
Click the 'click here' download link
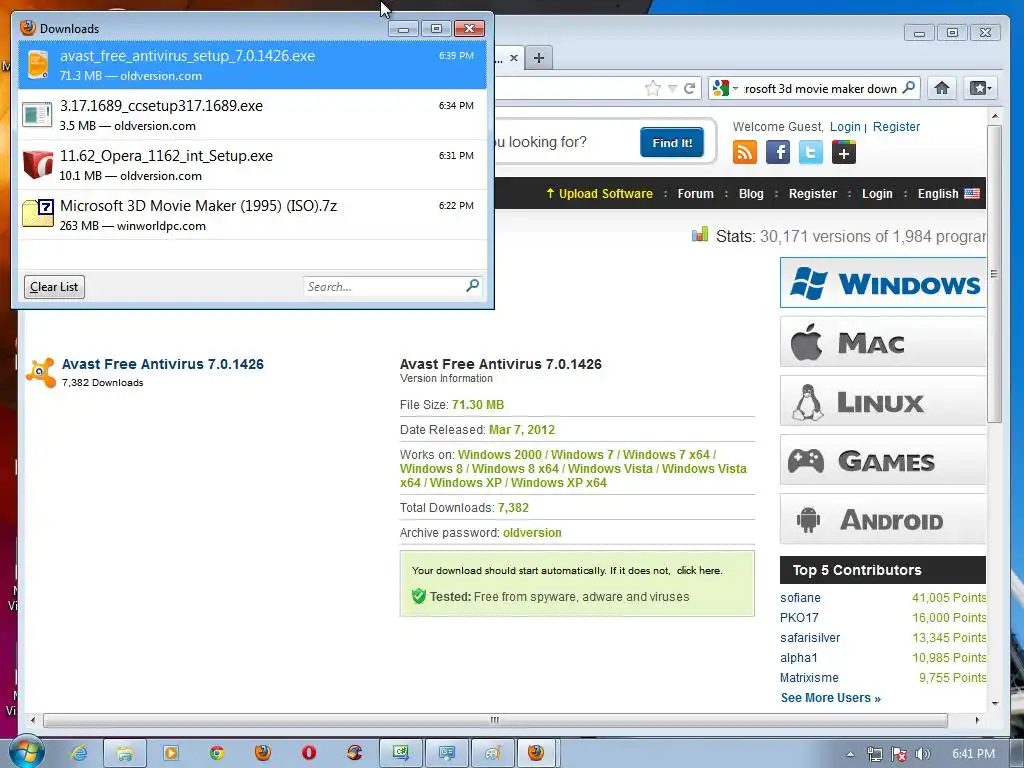(698, 570)
